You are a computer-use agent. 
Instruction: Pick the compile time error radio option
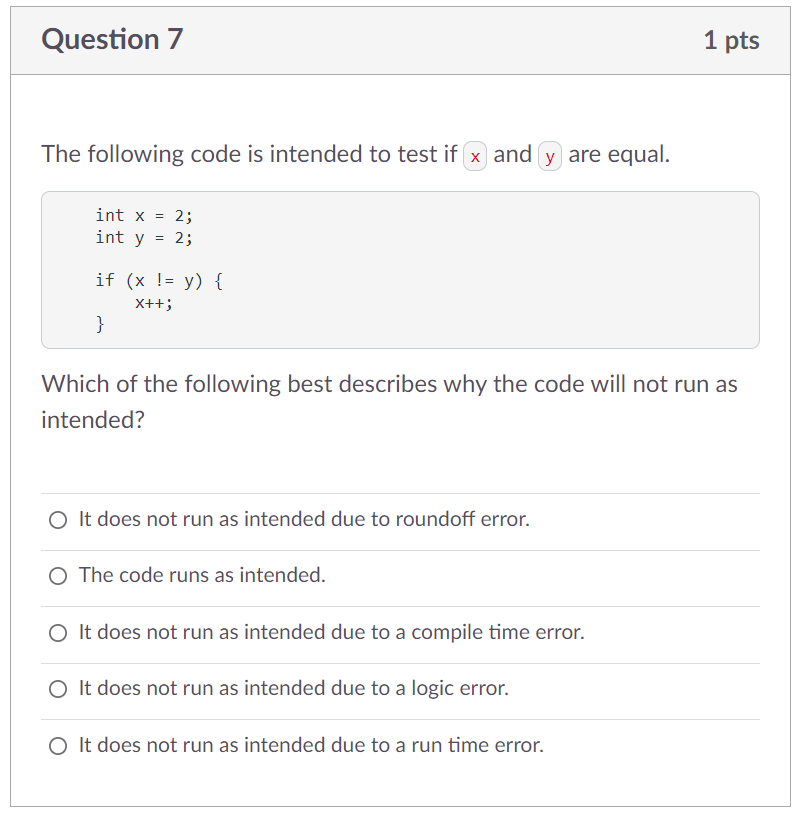tap(58, 633)
